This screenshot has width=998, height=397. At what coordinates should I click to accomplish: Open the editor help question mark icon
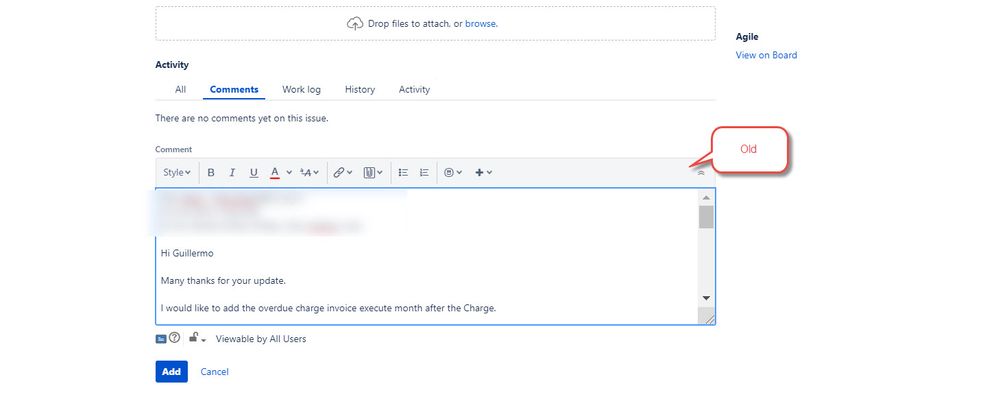pyautogui.click(x=174, y=338)
